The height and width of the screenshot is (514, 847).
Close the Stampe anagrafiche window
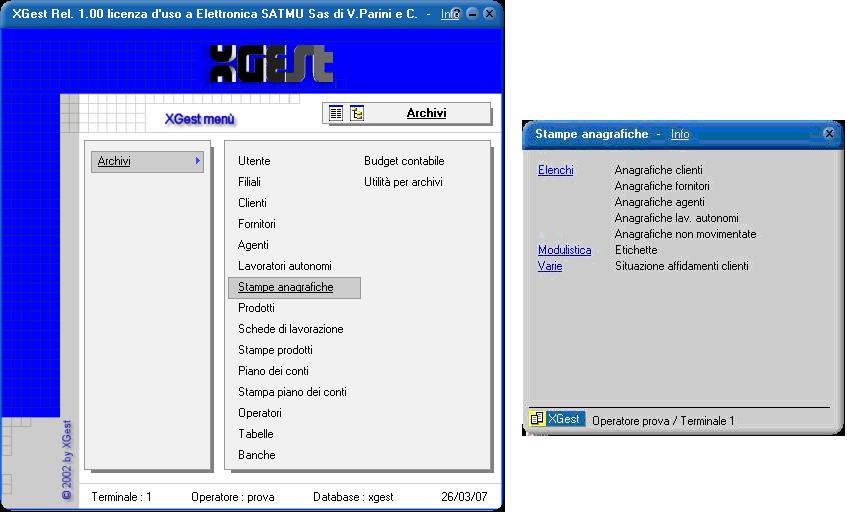(829, 133)
